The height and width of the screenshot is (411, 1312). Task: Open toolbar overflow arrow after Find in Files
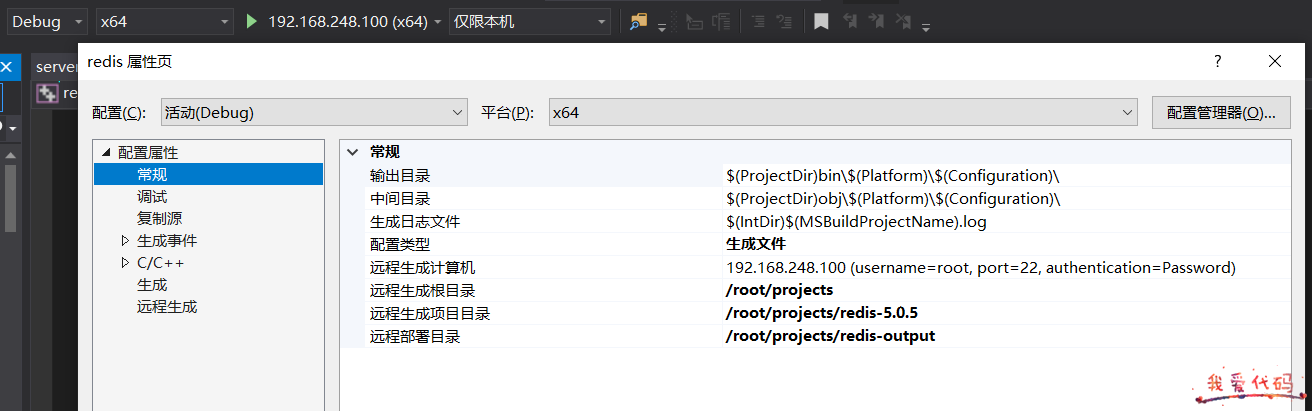[662, 27]
